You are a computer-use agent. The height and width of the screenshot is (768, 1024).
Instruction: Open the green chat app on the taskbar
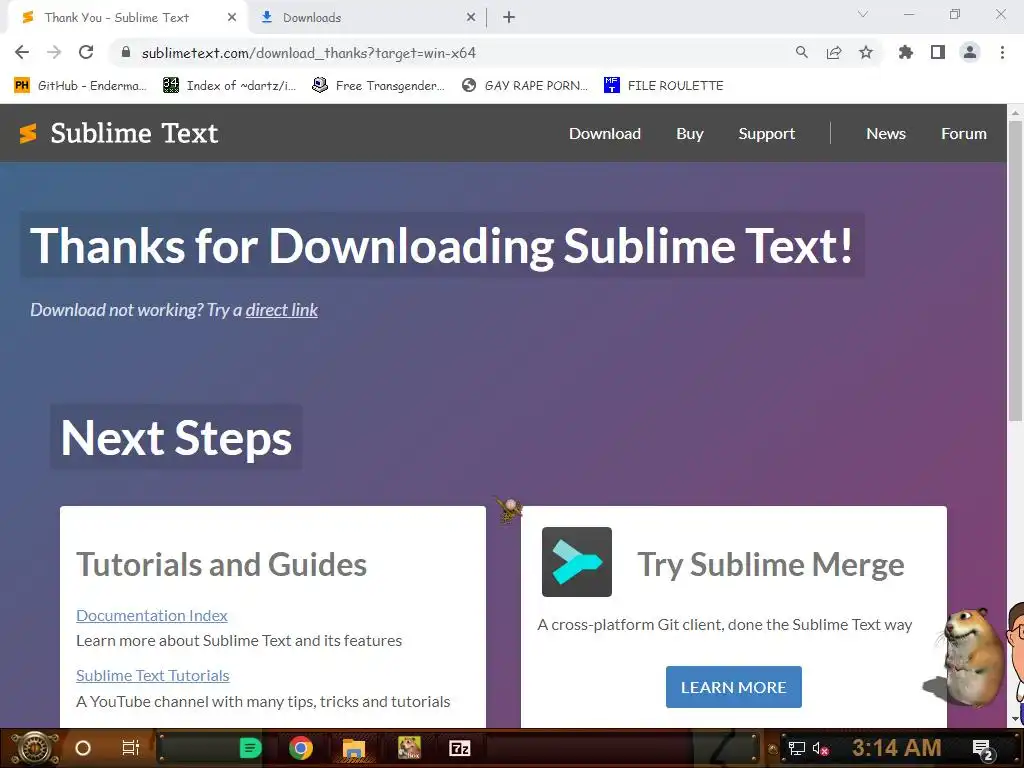pos(250,748)
